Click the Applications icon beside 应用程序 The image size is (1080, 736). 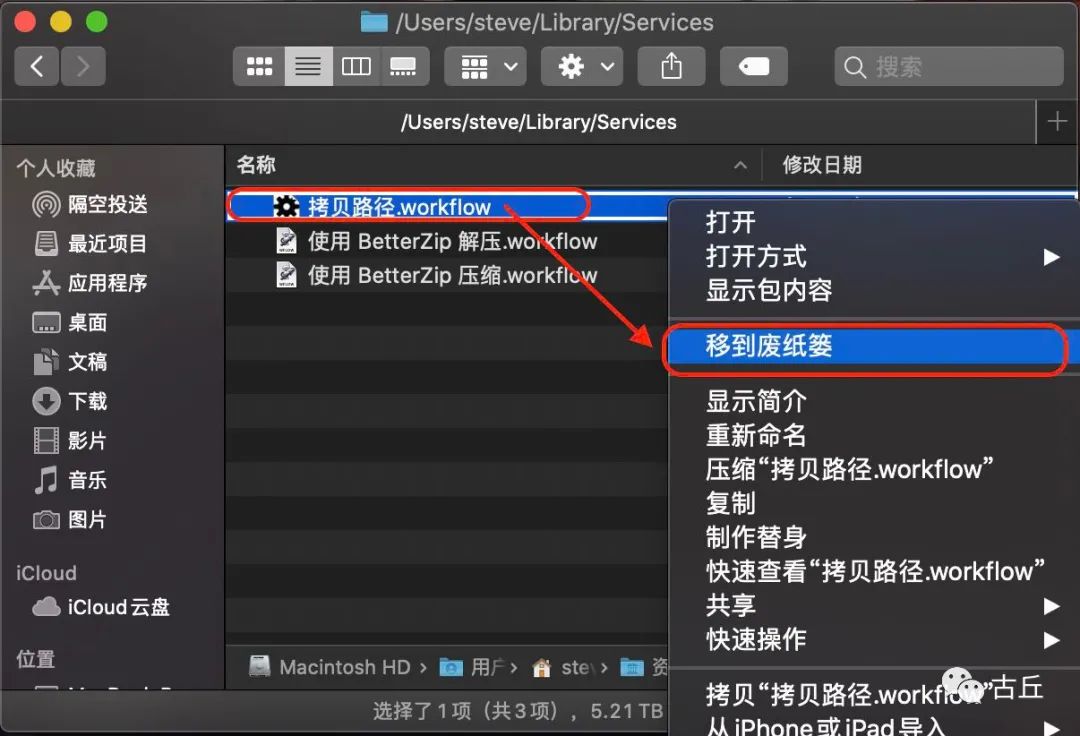[x=46, y=283]
